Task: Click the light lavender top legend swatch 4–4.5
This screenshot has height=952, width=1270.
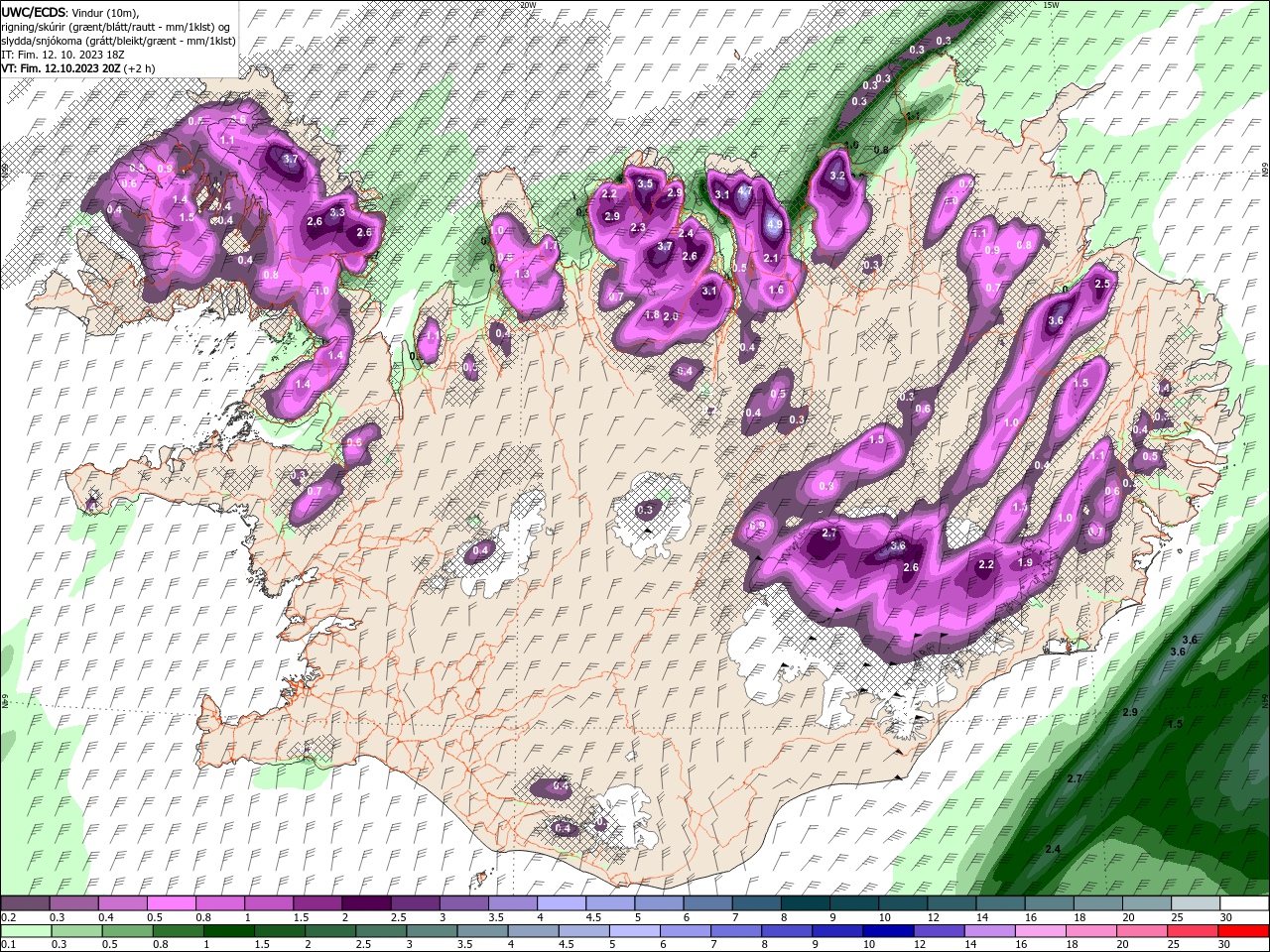Action: click(x=560, y=903)
